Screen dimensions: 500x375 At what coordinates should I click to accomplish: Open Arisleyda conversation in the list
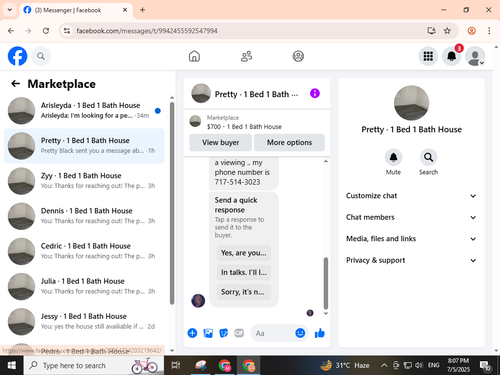pyautogui.click(x=84, y=110)
